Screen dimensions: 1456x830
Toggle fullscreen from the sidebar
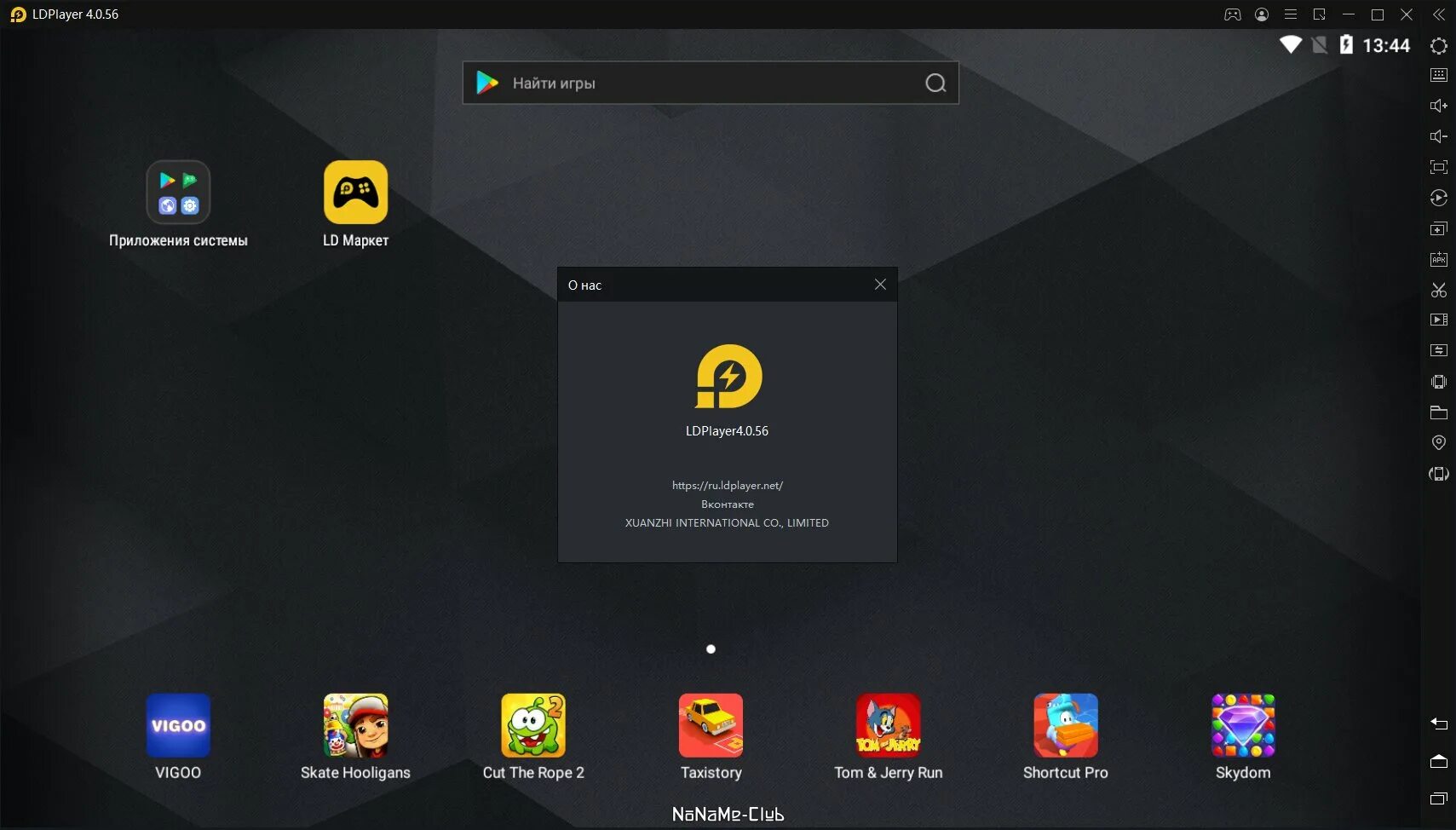[1439, 167]
